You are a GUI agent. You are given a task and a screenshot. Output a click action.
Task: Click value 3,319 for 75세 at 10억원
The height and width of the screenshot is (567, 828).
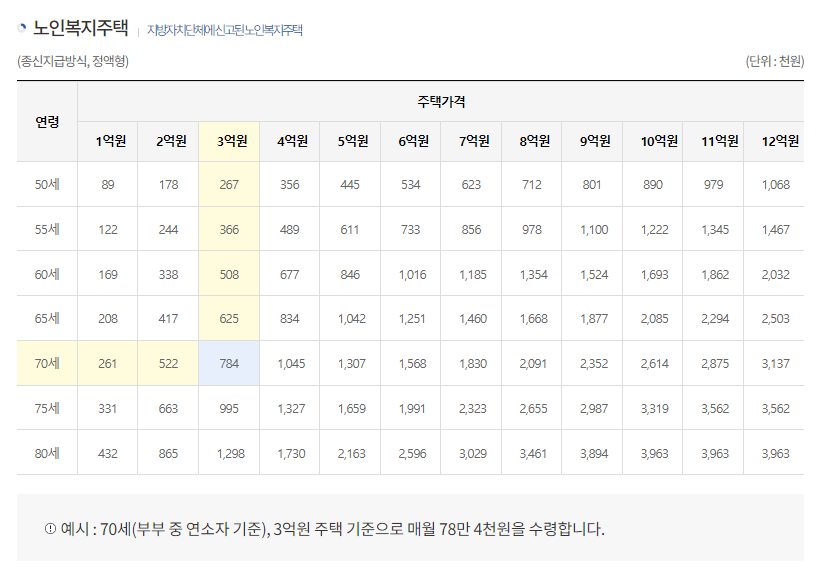(655, 409)
